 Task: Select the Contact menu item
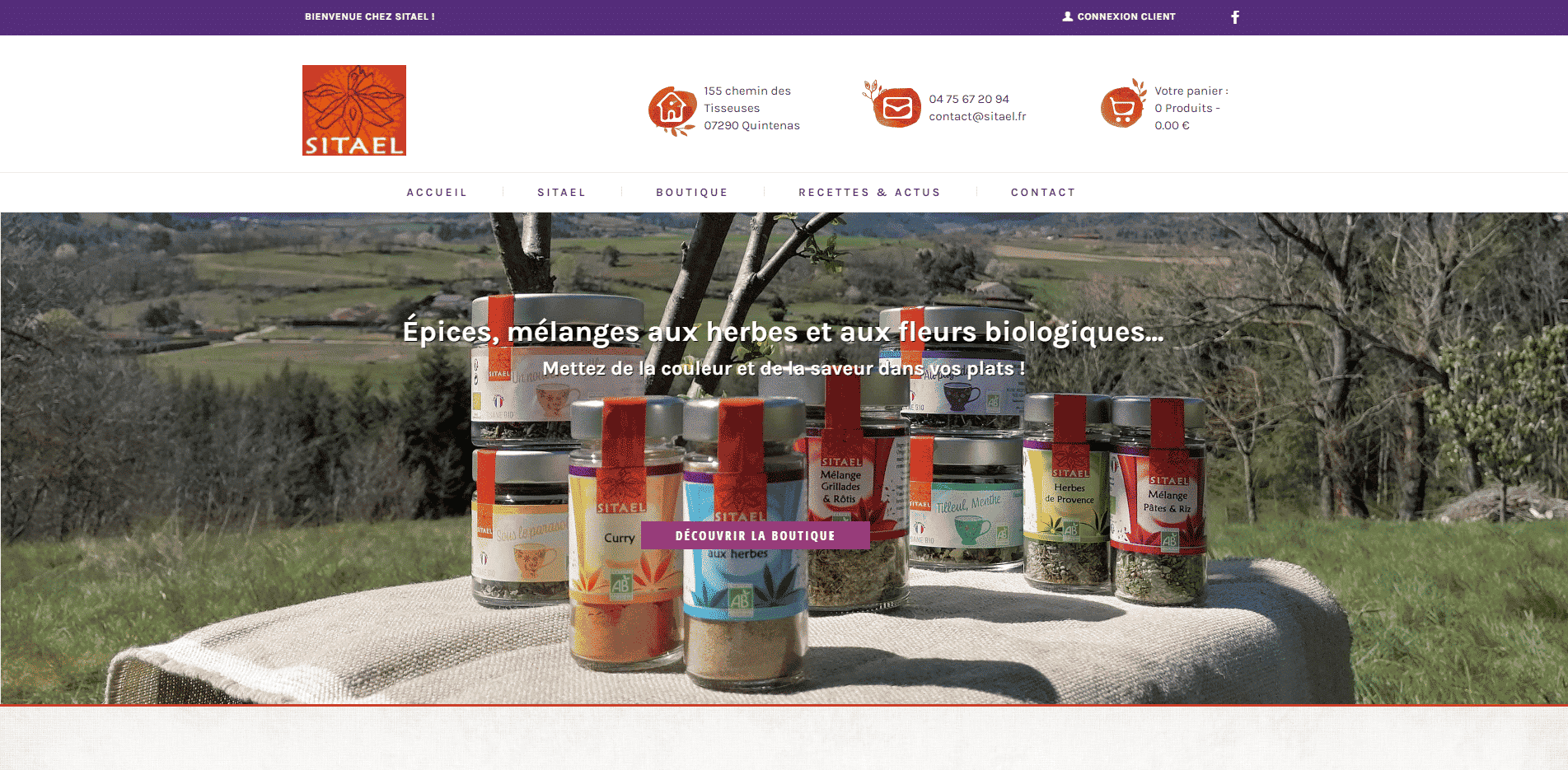1043,193
